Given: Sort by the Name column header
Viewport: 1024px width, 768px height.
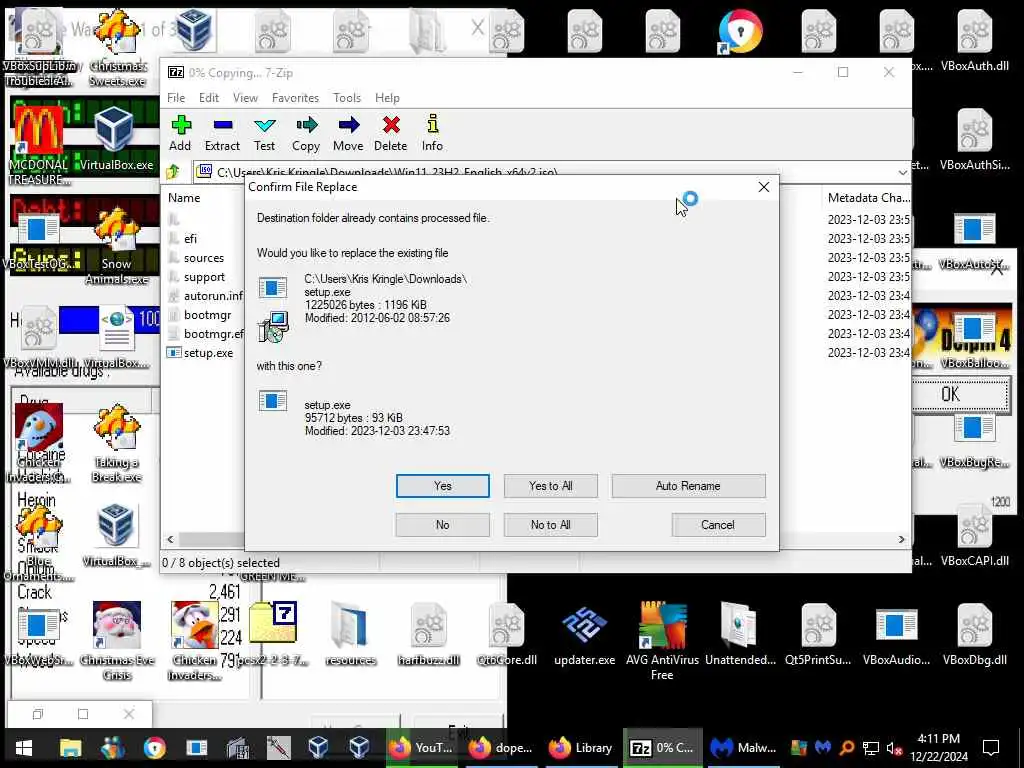Looking at the screenshot, I should (185, 198).
